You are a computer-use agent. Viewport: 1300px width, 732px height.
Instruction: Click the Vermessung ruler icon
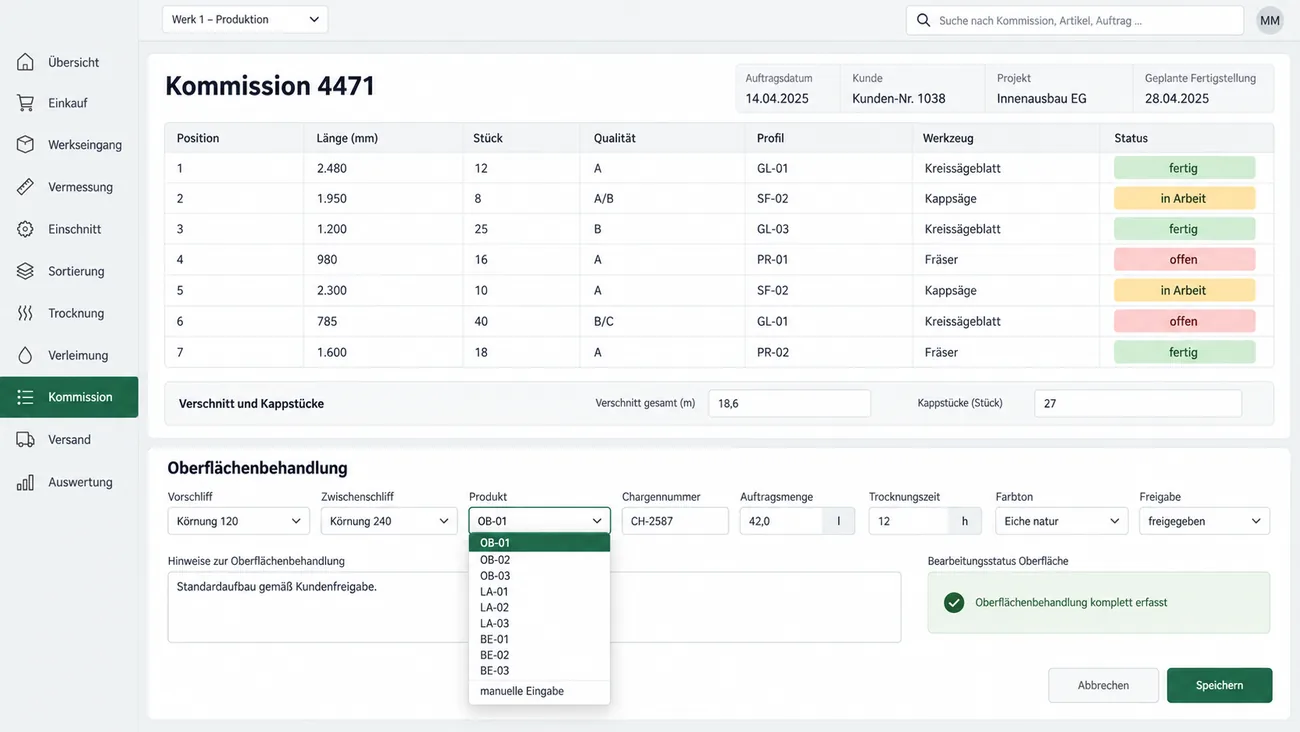(x=25, y=187)
